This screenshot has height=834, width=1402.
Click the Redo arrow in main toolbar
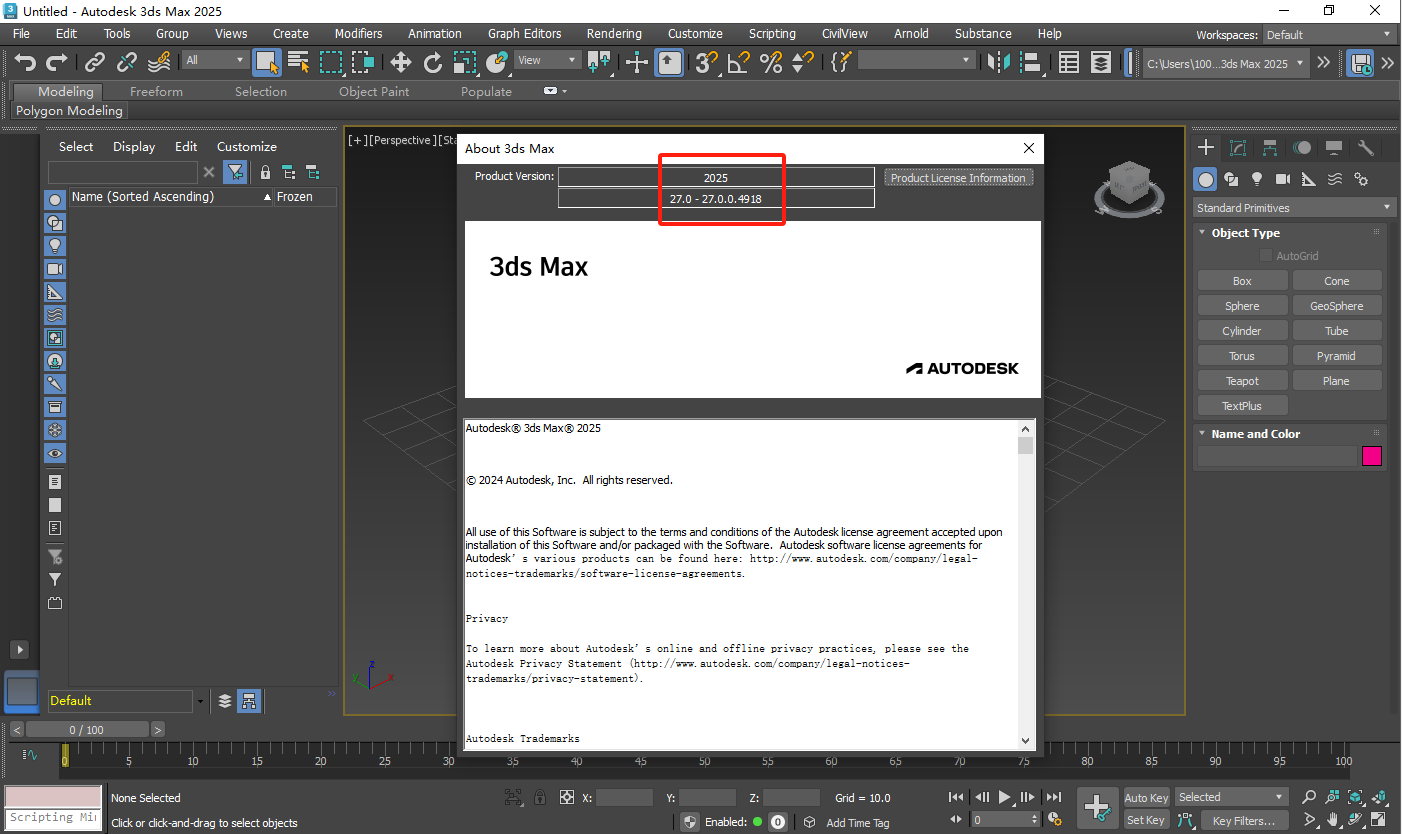click(x=58, y=62)
